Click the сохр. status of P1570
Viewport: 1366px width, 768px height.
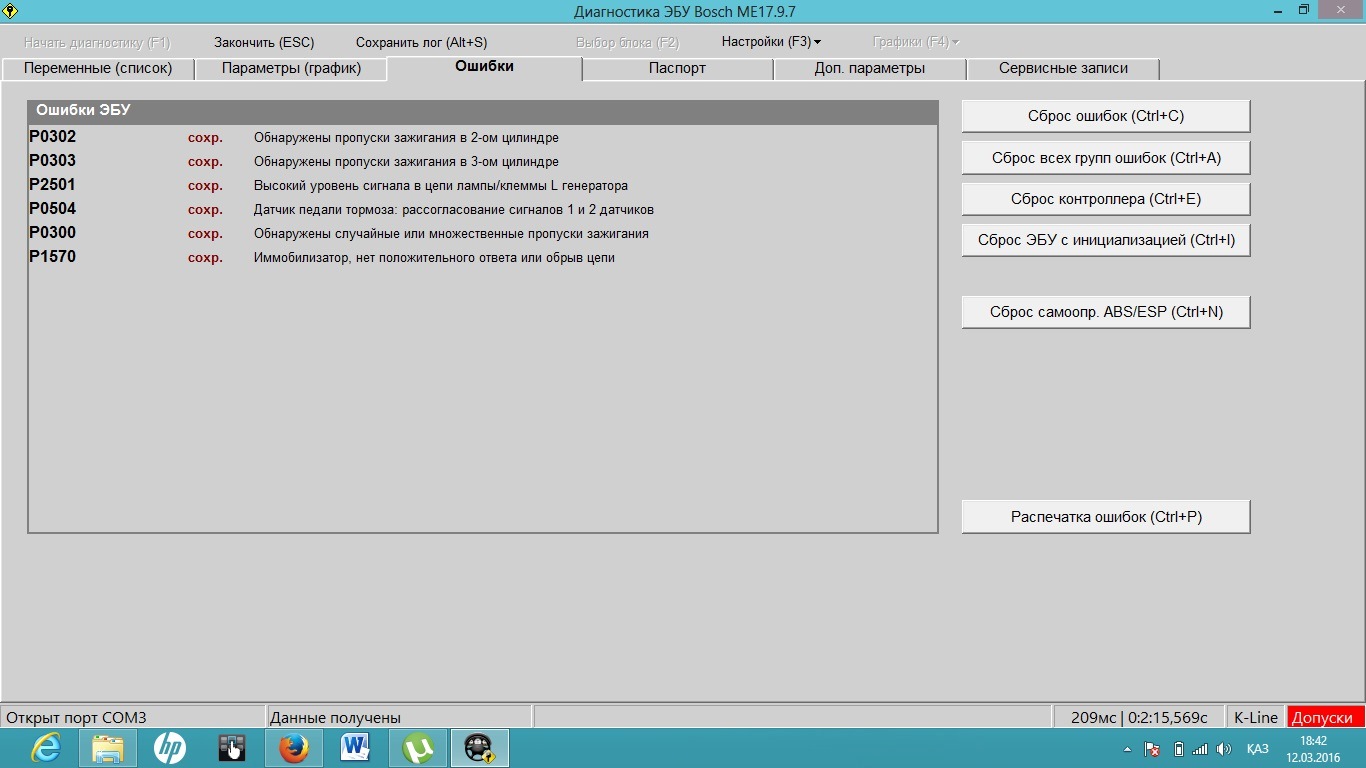point(205,258)
